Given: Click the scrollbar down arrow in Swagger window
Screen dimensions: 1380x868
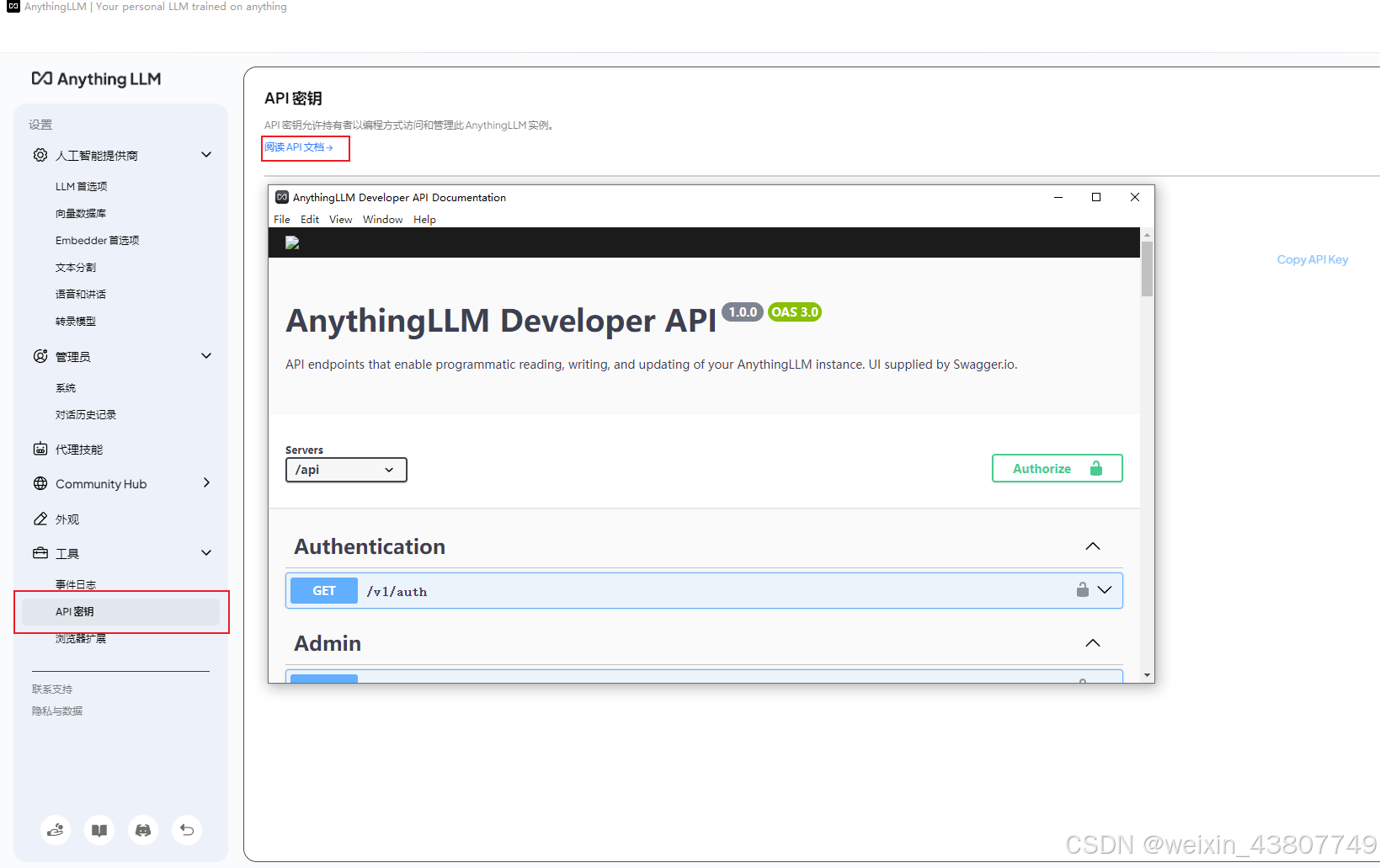Looking at the screenshot, I should pos(1147,675).
